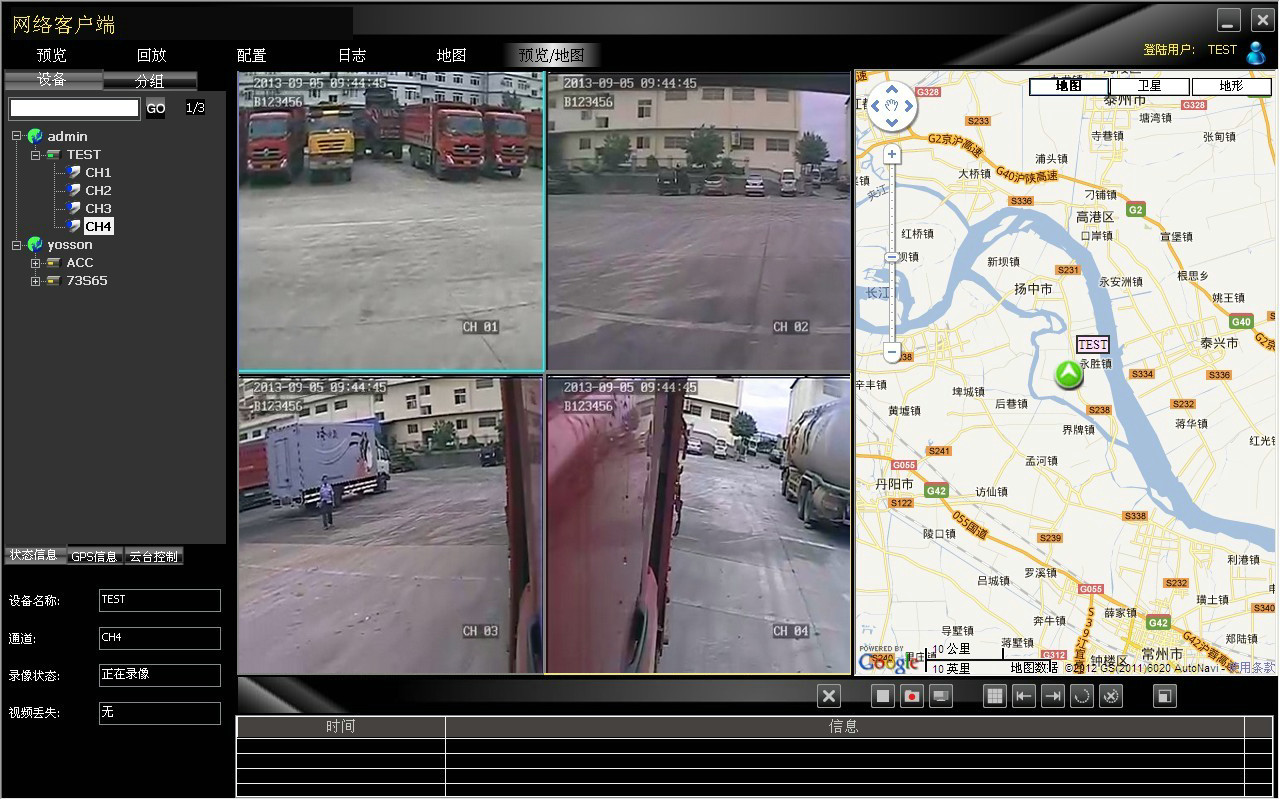Go to next page with right-arrow icon
Image resolution: width=1280 pixels, height=800 pixels.
[x=1052, y=696]
